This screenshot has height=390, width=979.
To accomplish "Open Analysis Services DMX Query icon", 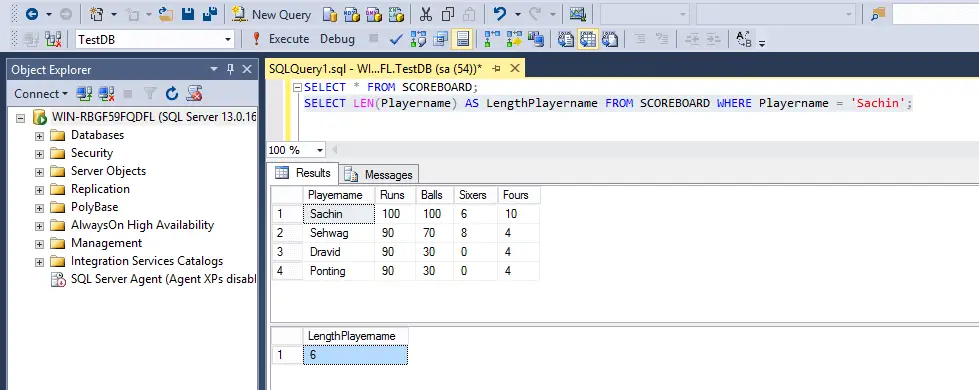I will (x=373, y=14).
